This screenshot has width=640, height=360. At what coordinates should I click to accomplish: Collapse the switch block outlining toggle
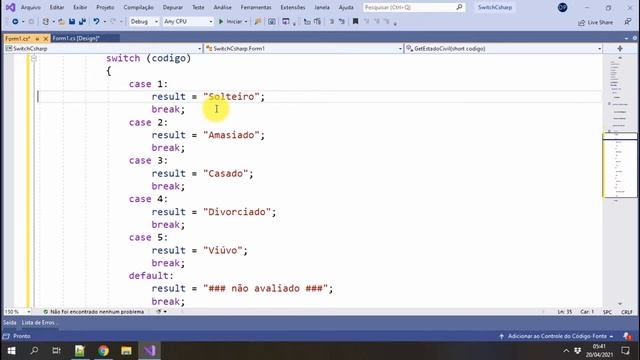[34, 58]
